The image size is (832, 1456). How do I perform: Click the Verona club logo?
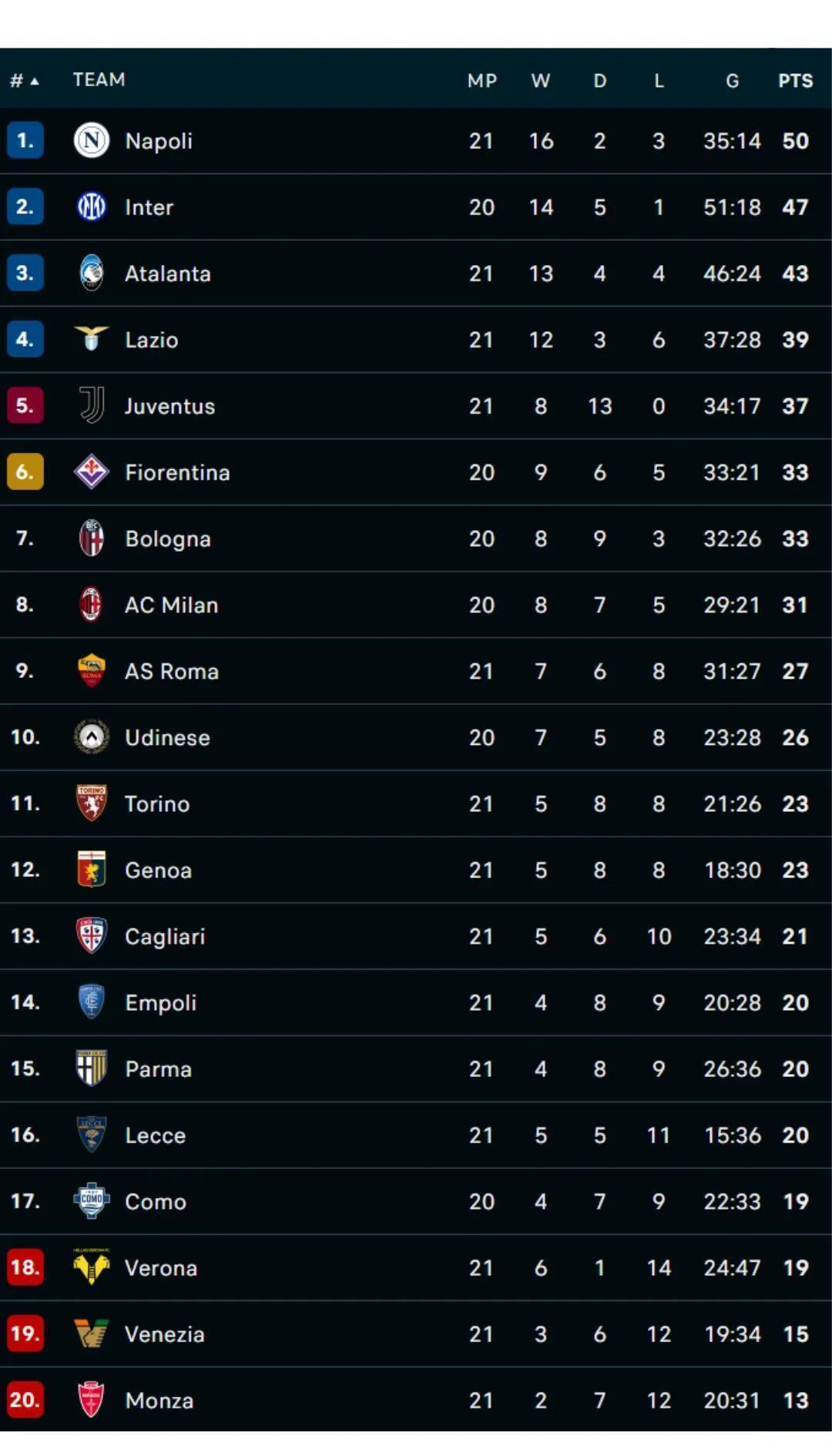coord(91,1267)
